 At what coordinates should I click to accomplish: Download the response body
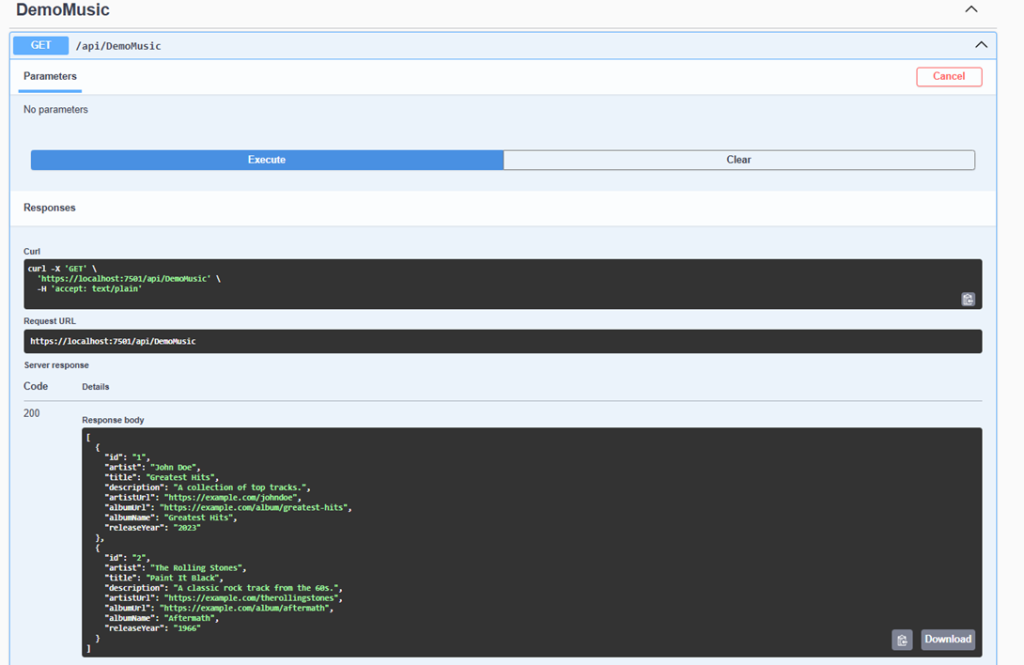click(947, 640)
